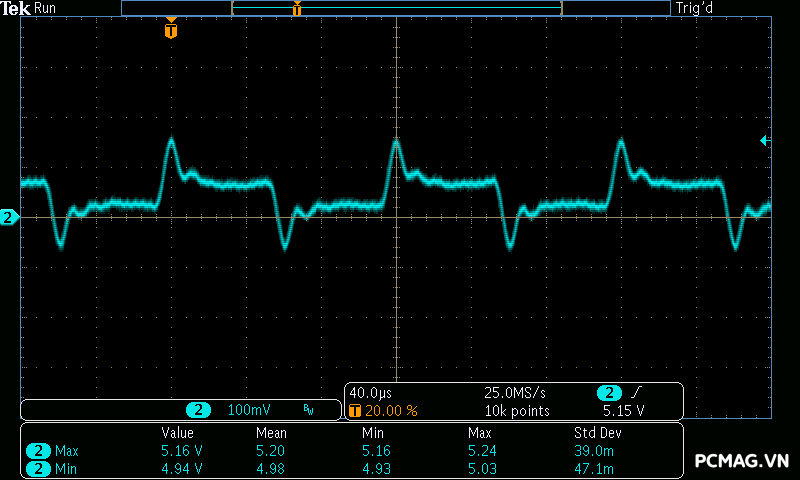Click the bandwidth limit Bw icon
800x480 pixels.
(x=308, y=410)
